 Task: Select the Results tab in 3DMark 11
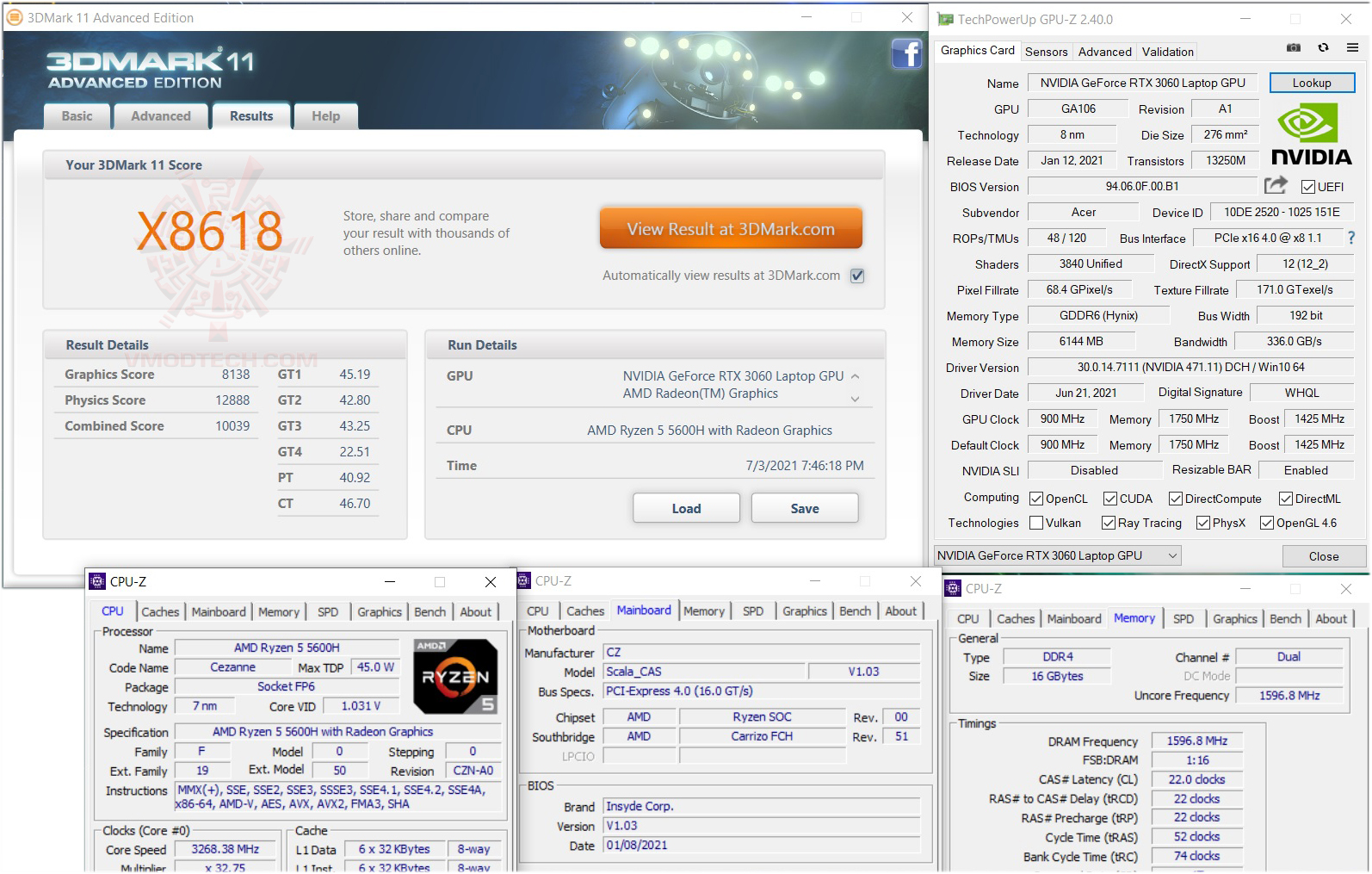point(251,116)
